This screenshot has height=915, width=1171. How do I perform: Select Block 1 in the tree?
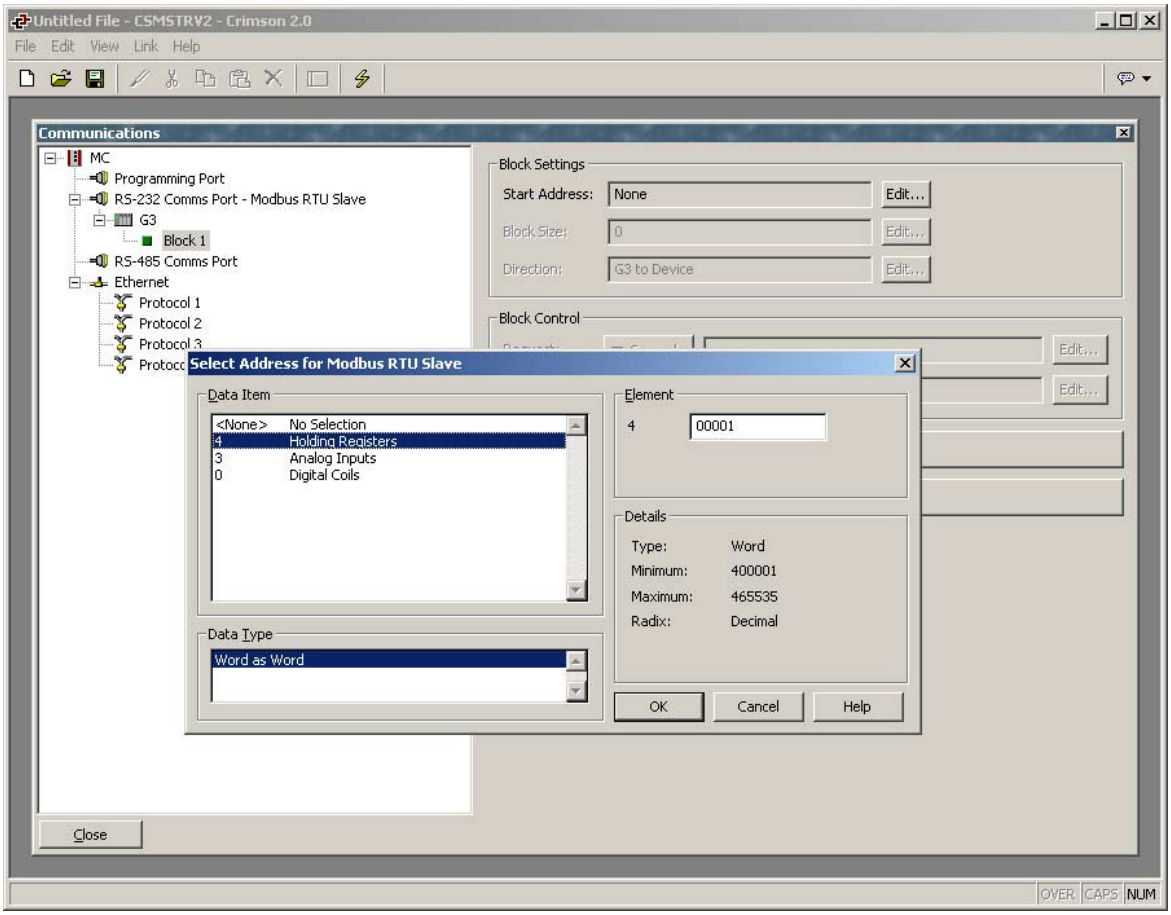pyautogui.click(x=184, y=241)
